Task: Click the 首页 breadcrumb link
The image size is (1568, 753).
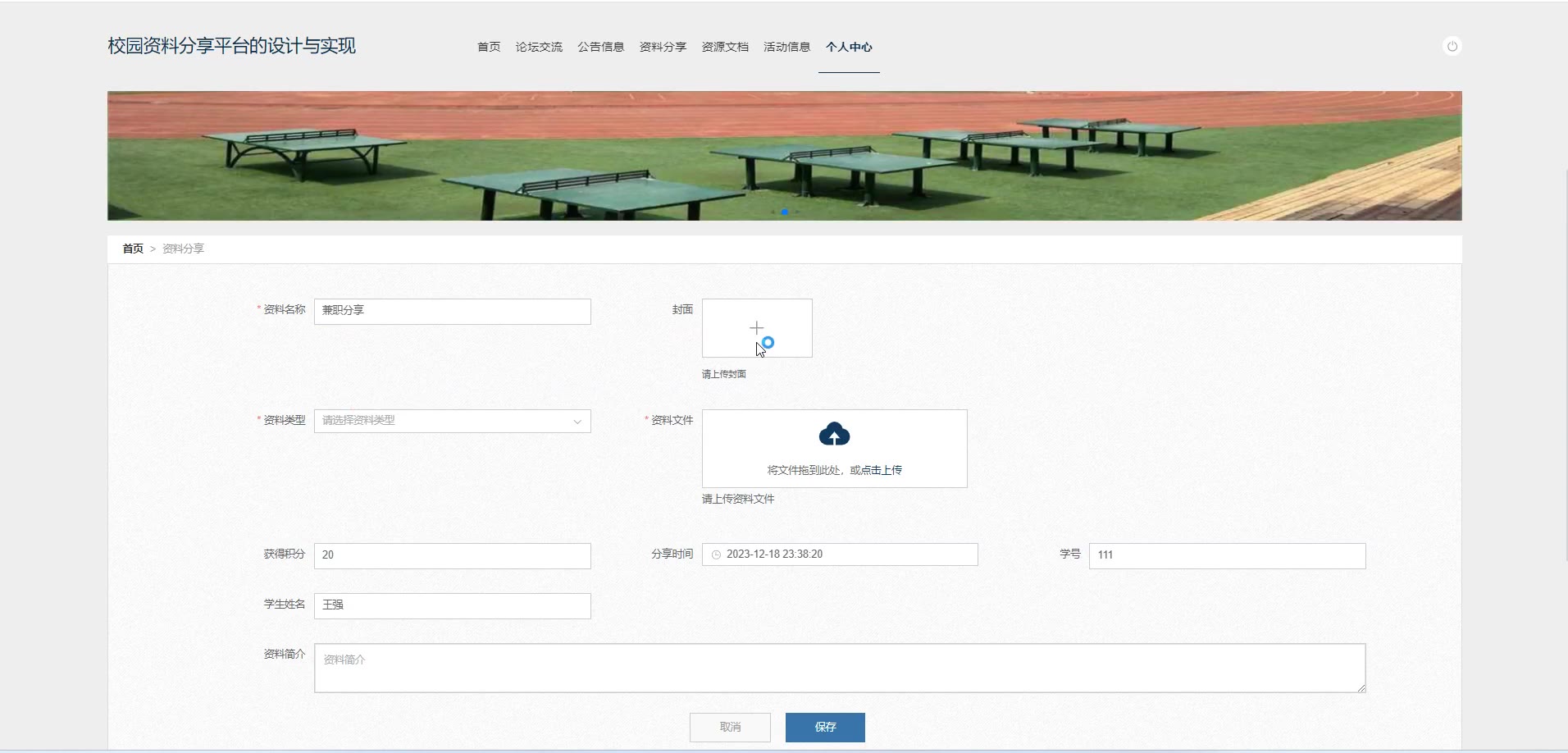Action: pyautogui.click(x=133, y=249)
